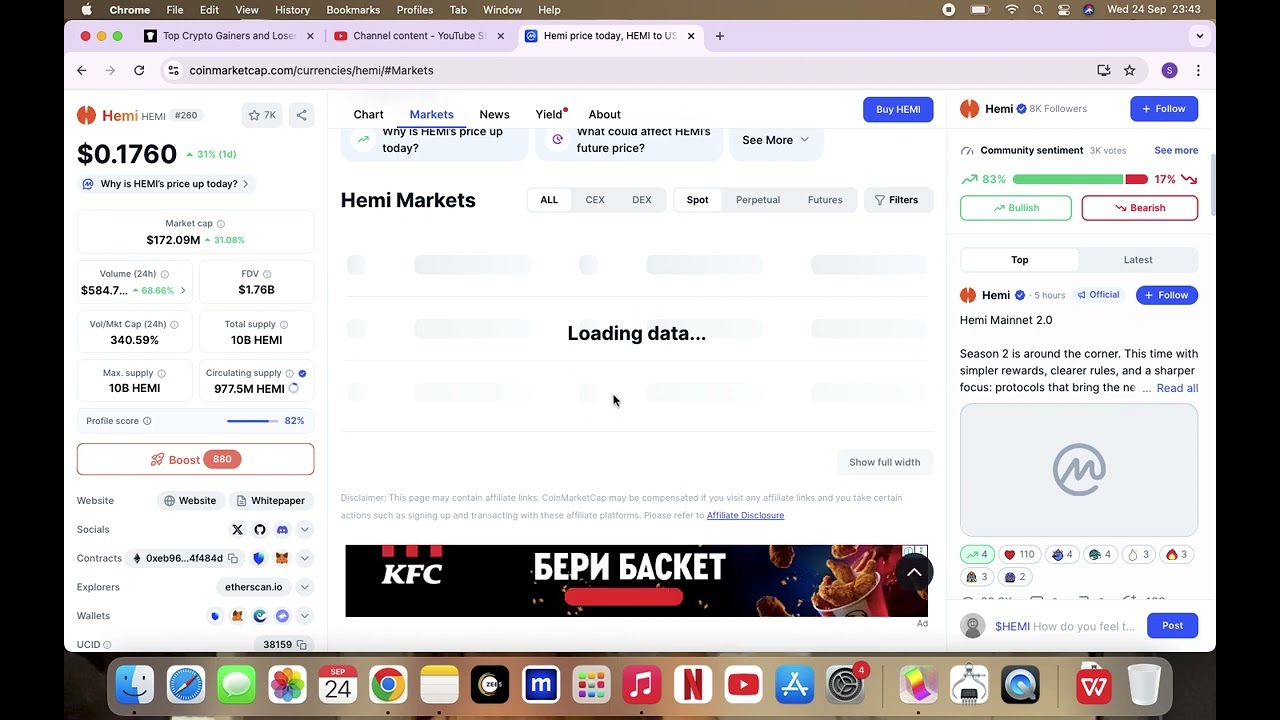The width and height of the screenshot is (1280, 720).
Task: Click the MetaMask fox icon in the Wallets row
Action: (237, 616)
